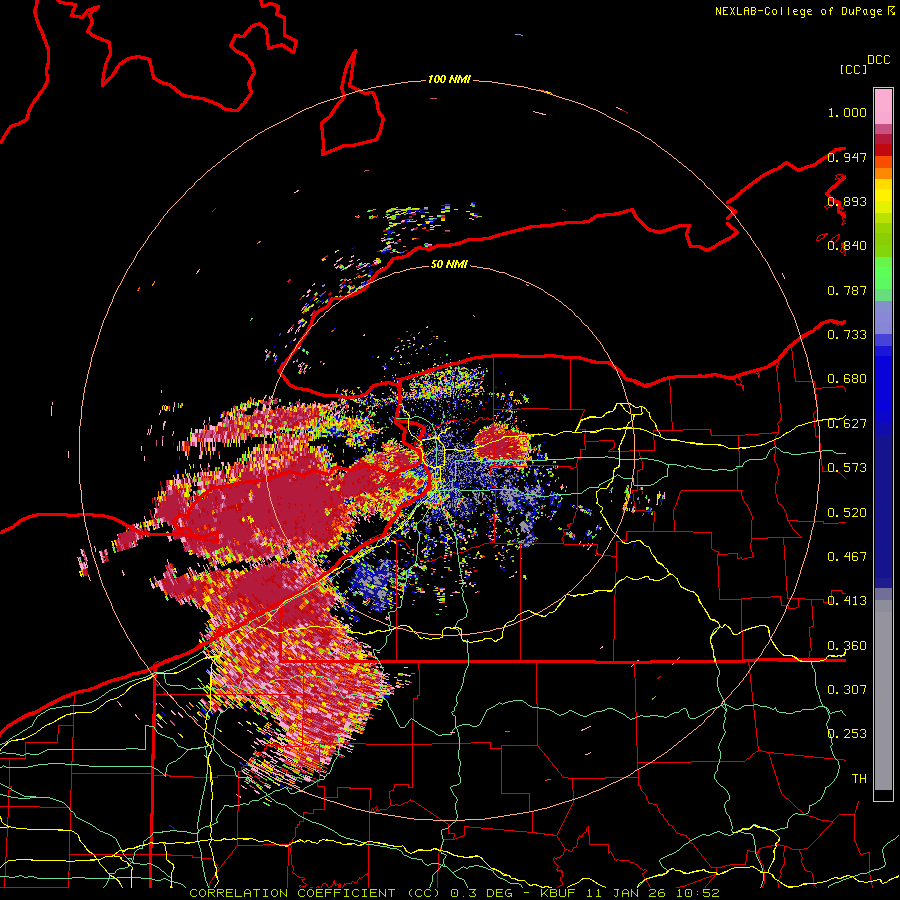This screenshot has height=900, width=900.
Task: Click the bright green segment of color bar
Action: (x=883, y=273)
